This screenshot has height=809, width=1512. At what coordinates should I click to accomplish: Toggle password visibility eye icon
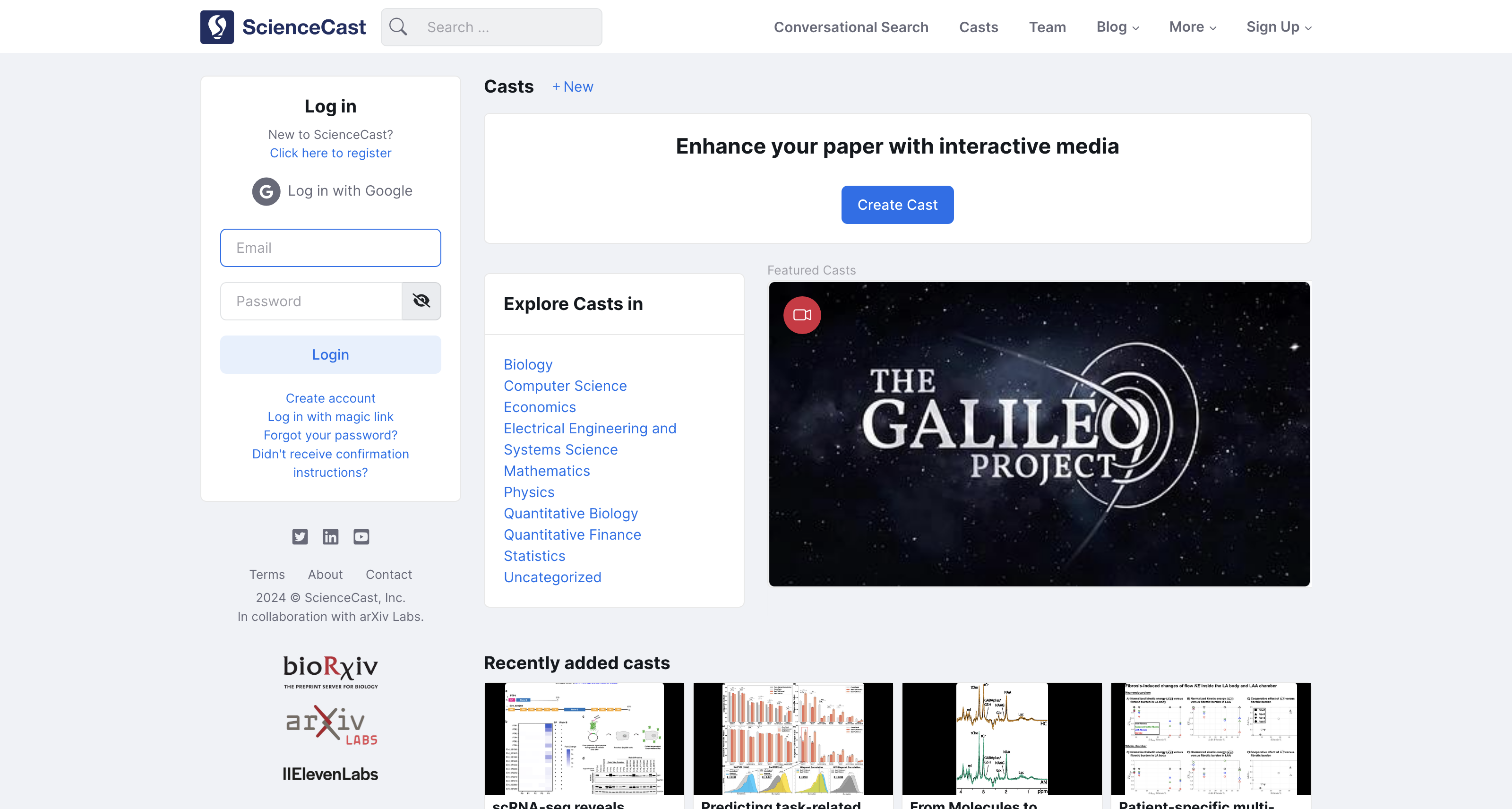(421, 301)
